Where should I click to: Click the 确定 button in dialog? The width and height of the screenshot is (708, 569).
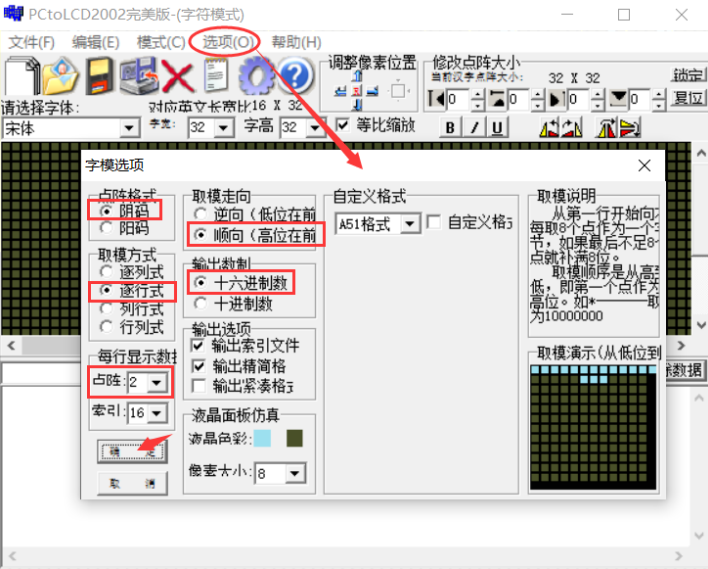132,452
